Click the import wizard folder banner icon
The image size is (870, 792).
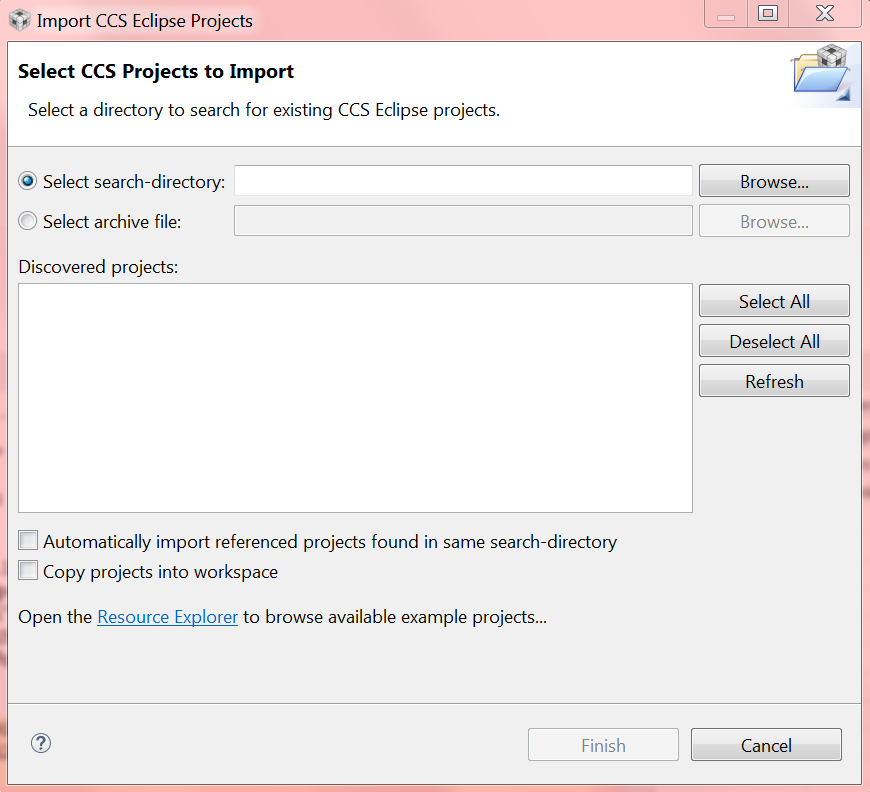pos(821,74)
